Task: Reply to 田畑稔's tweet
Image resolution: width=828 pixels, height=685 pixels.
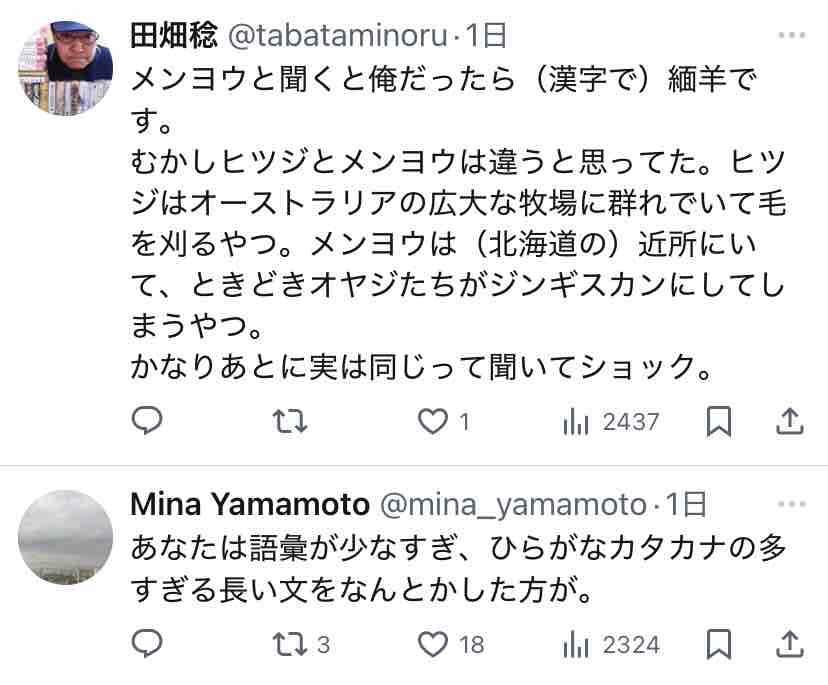Action: click(147, 422)
